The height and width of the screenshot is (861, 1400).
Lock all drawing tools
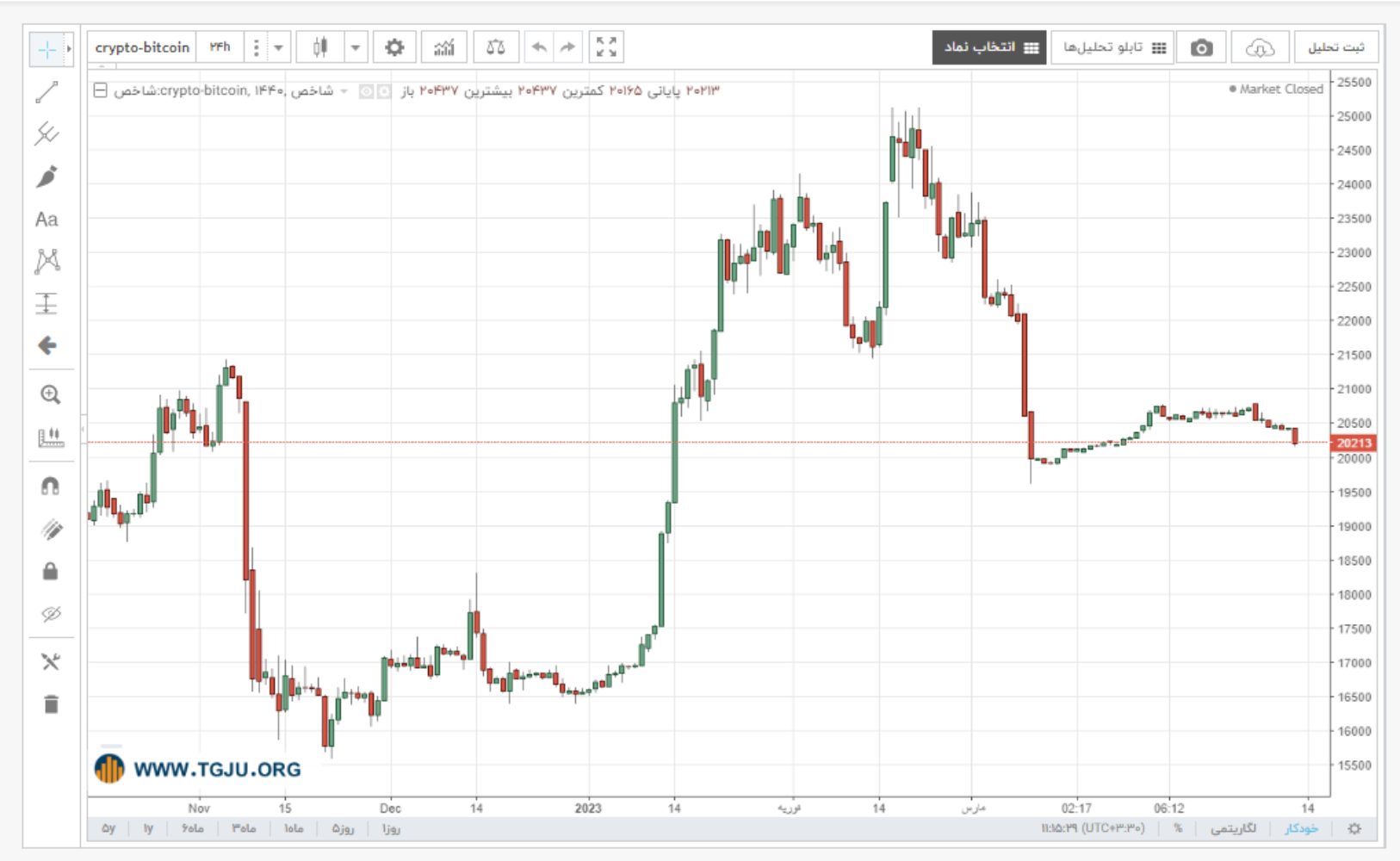pos(50,571)
